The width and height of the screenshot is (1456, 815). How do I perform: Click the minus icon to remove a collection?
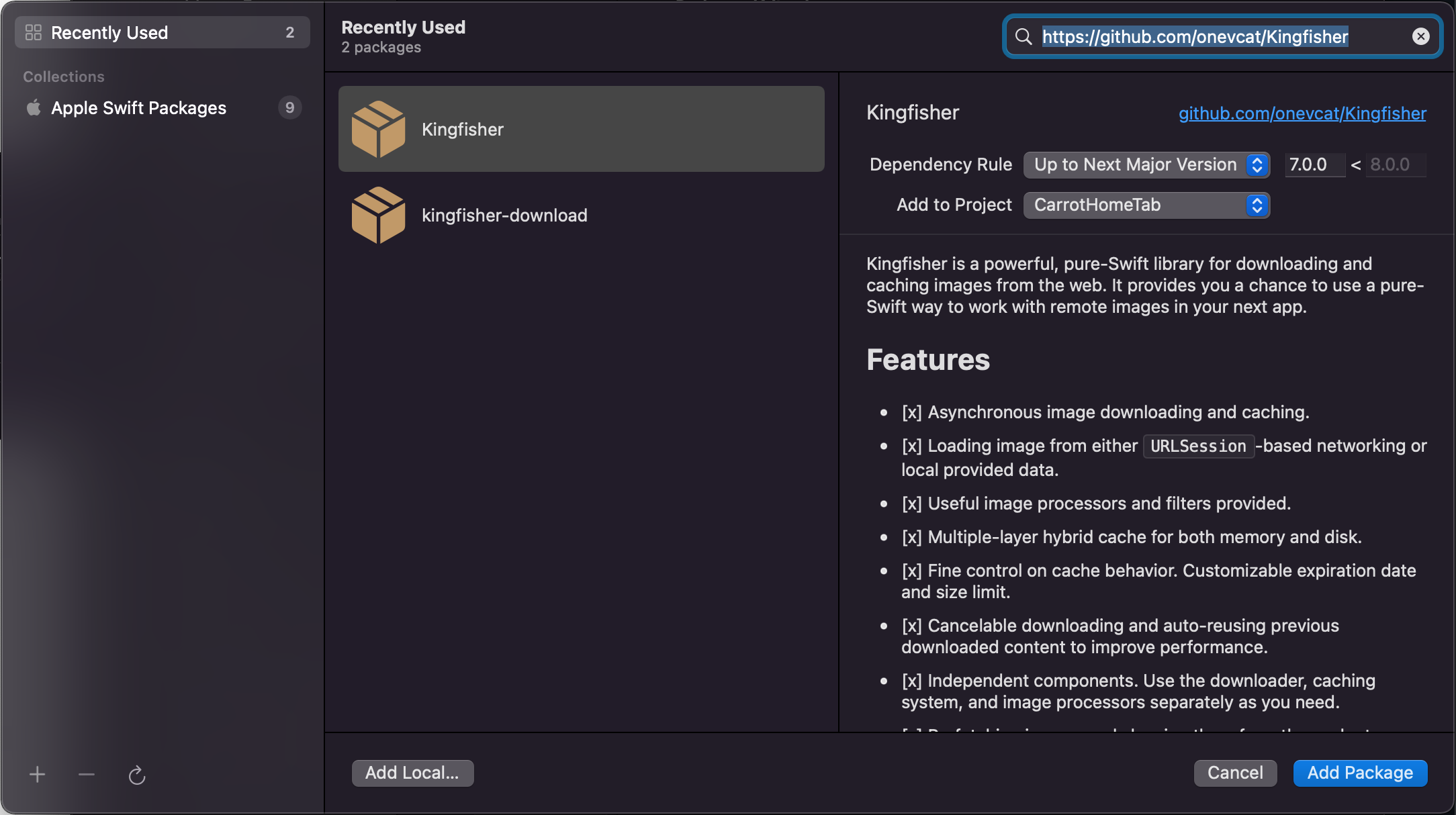point(87,775)
